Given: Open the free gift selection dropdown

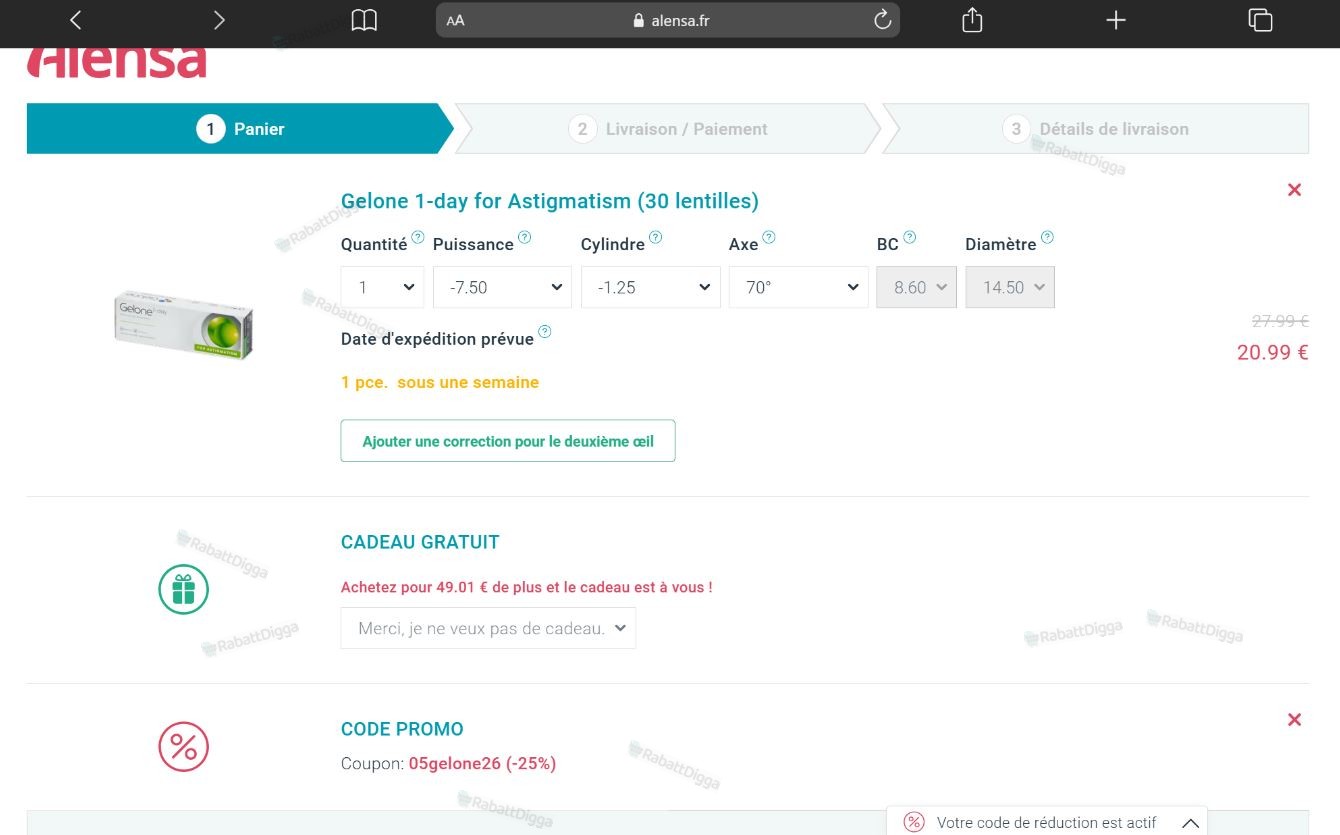Looking at the screenshot, I should pyautogui.click(x=488, y=628).
